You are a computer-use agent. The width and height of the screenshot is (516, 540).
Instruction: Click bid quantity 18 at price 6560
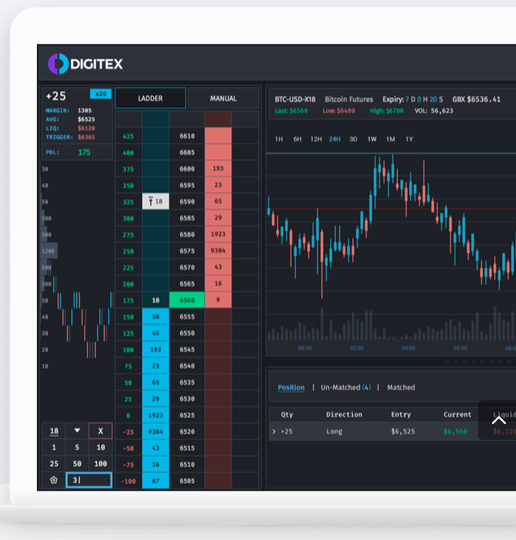[156, 300]
